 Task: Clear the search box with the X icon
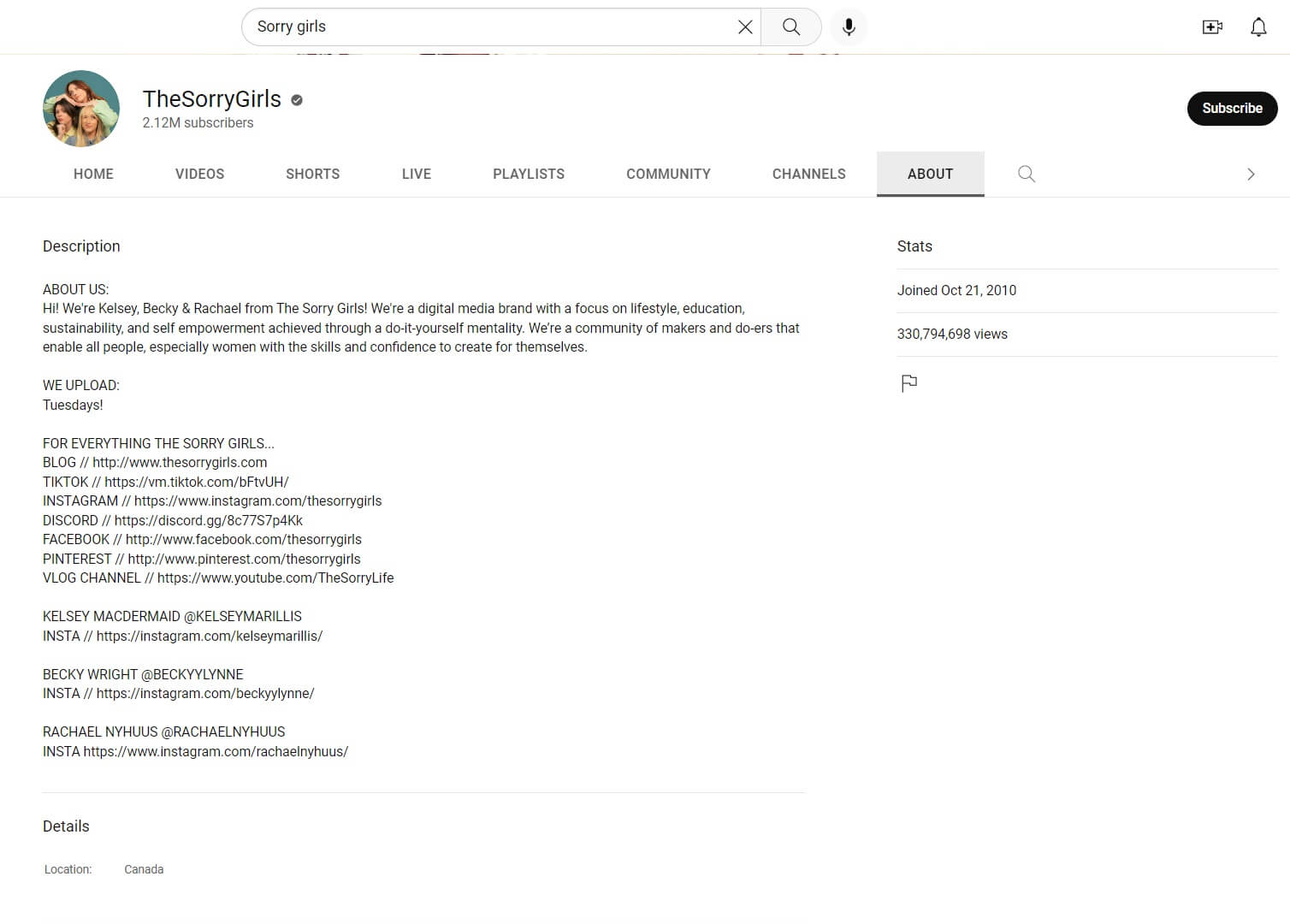745,27
